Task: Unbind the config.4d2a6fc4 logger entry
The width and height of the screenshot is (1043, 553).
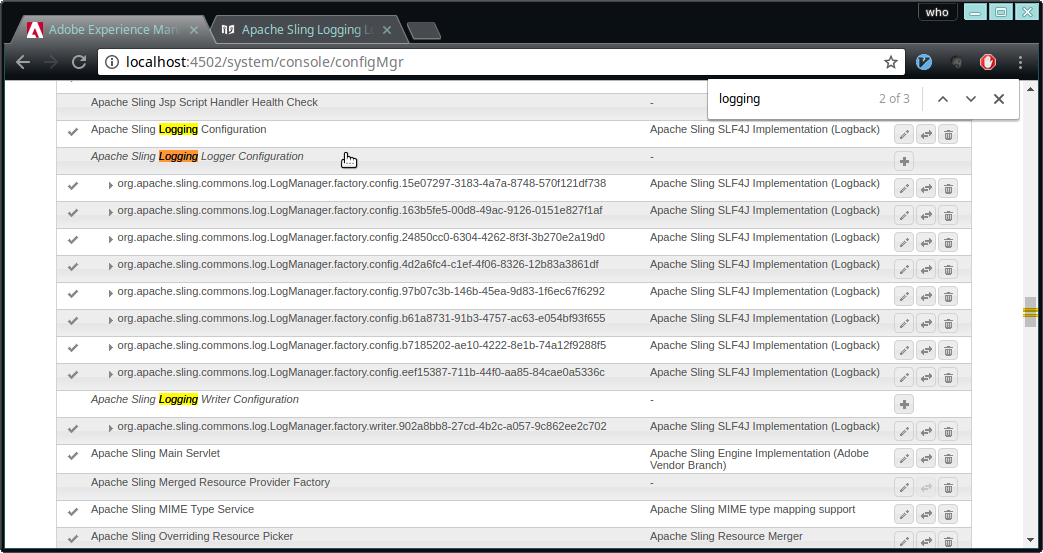Action: point(926,270)
